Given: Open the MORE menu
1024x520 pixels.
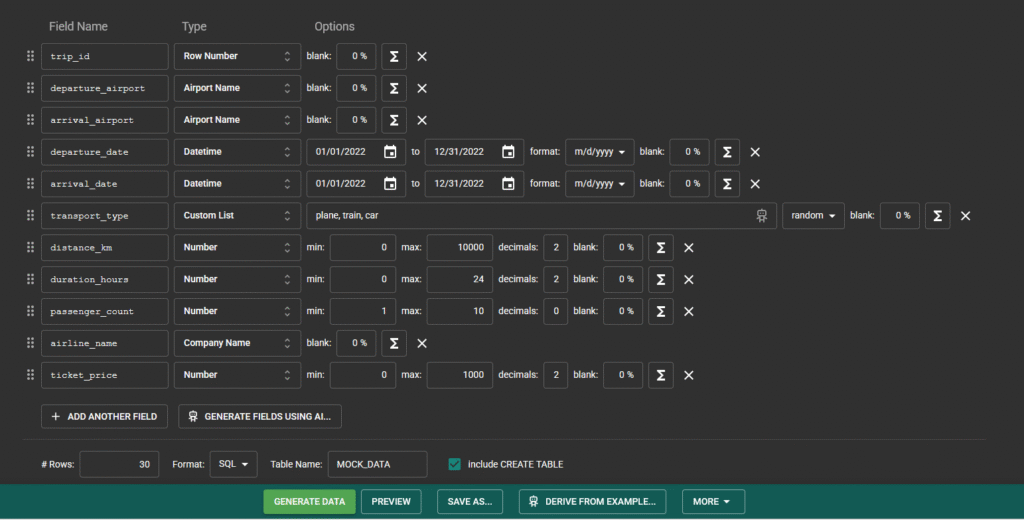Looking at the screenshot, I should pos(712,501).
